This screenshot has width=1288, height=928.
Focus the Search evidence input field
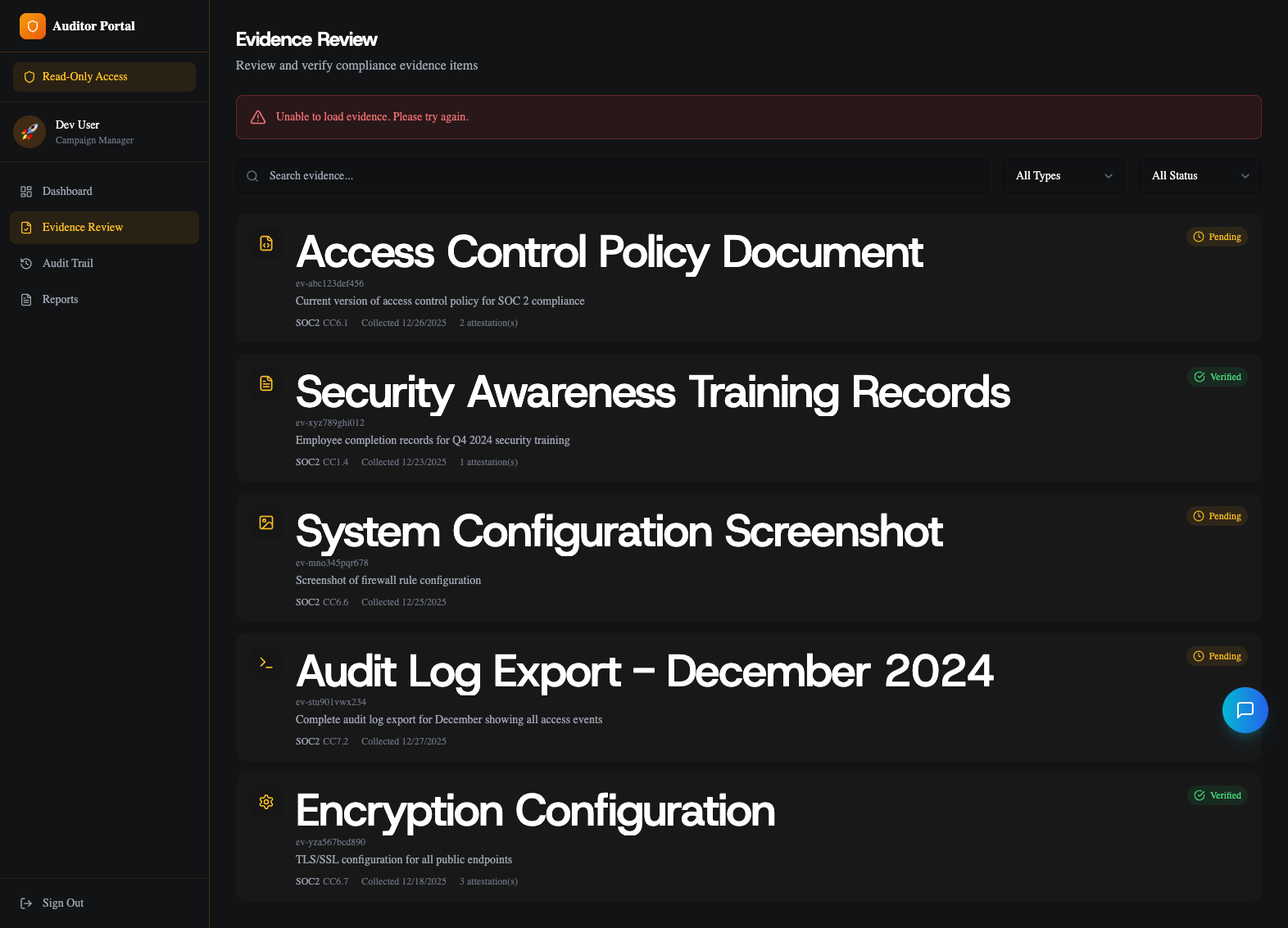(x=623, y=176)
